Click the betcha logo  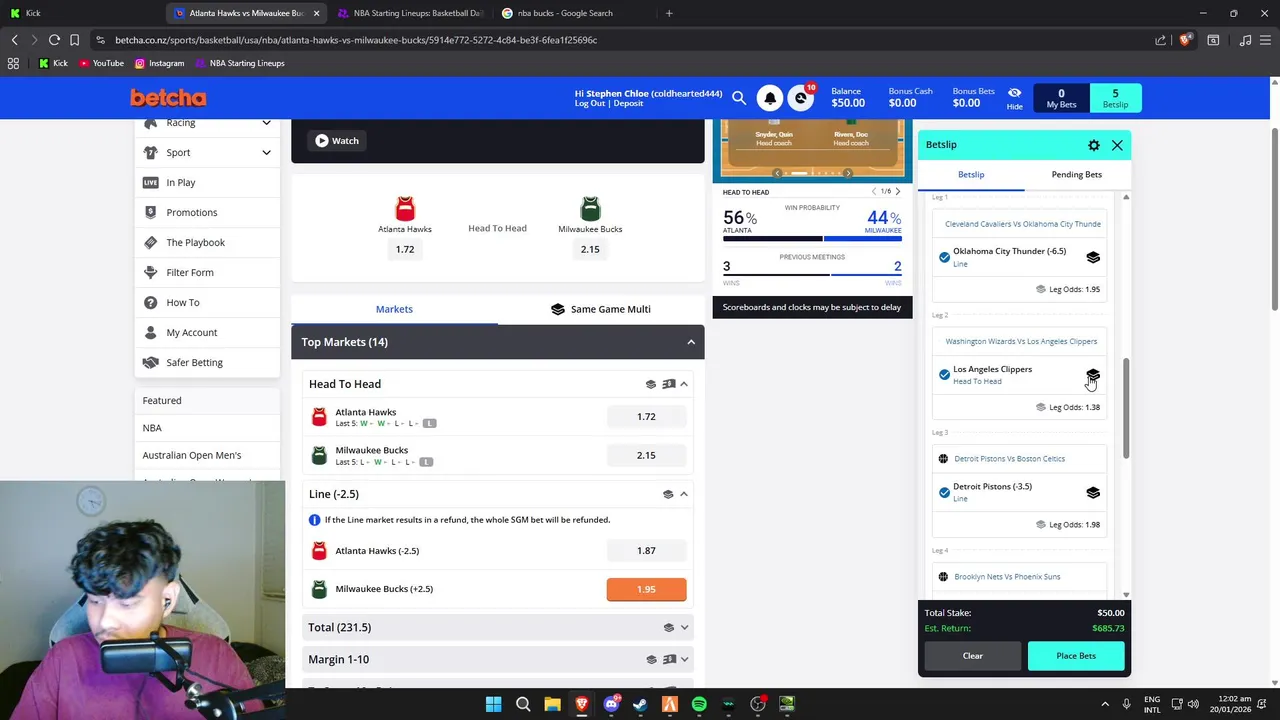click(x=168, y=98)
